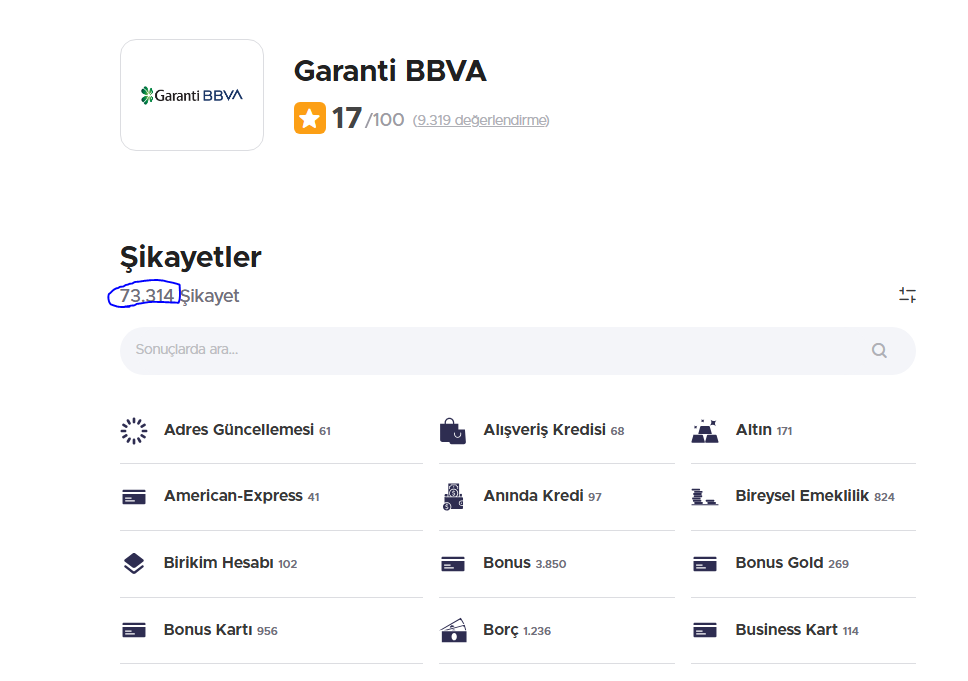Viewport: 968px width, 681px height.
Task: Click the Garanti BBVA heading
Action: [x=390, y=70]
